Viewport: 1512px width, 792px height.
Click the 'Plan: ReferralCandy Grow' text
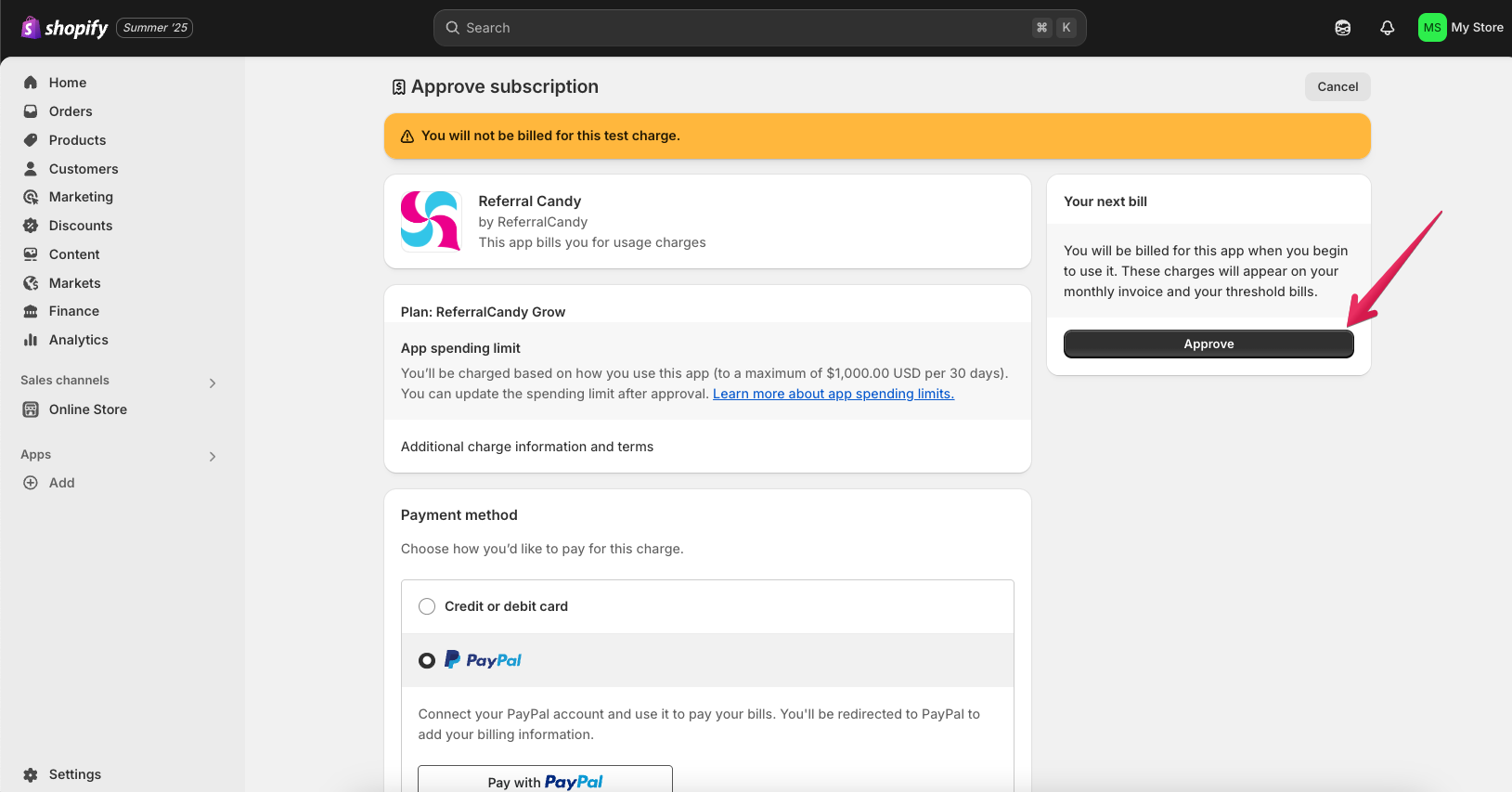(x=483, y=312)
